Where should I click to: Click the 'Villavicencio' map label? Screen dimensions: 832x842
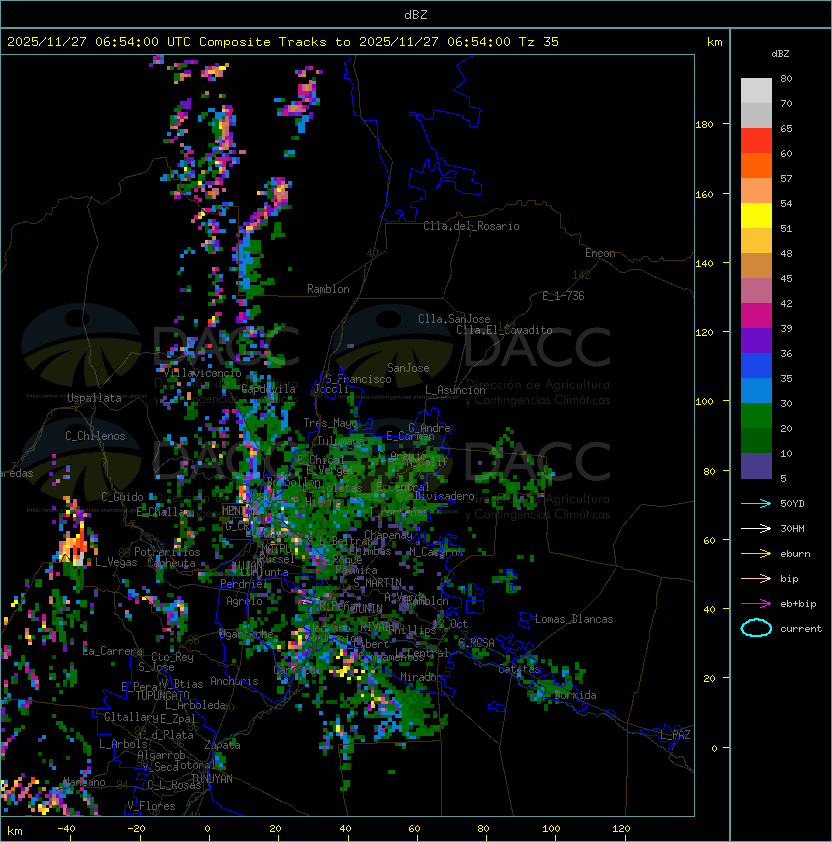(x=202, y=373)
